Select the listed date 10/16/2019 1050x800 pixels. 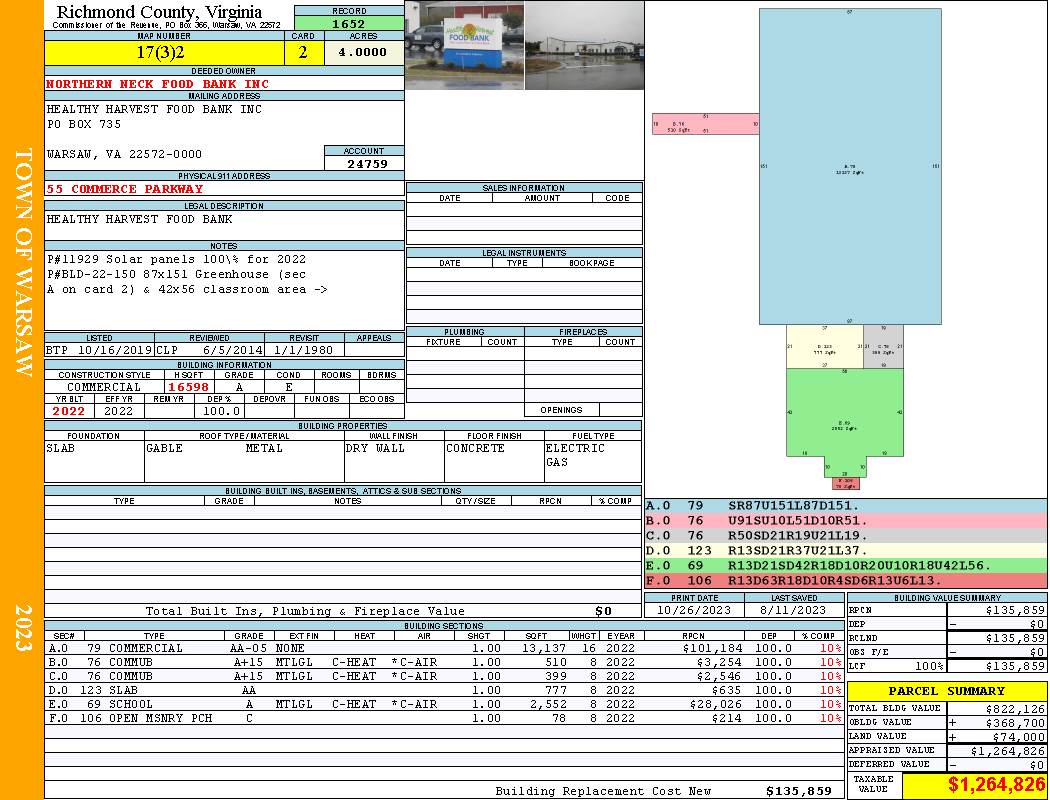pos(114,349)
